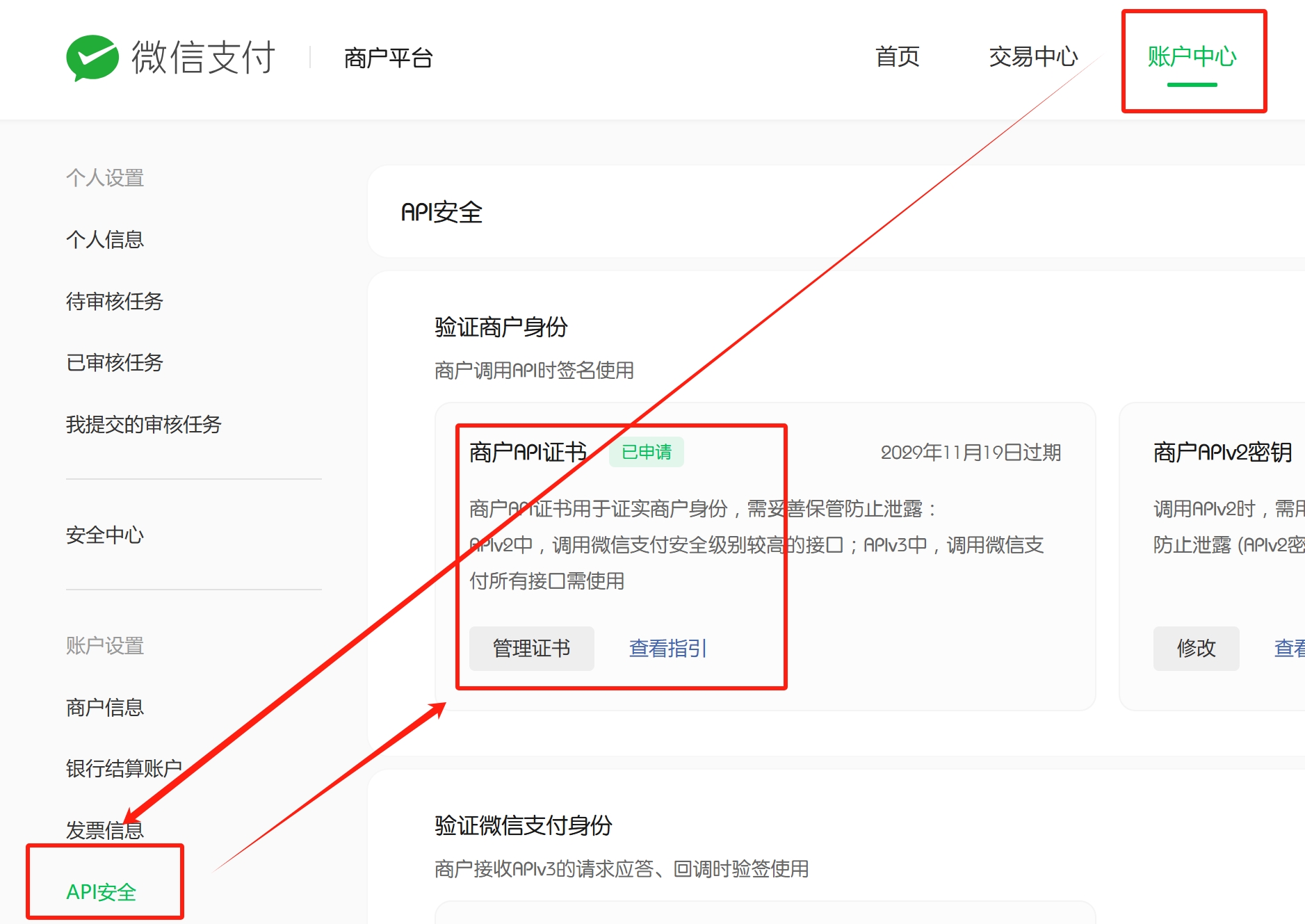Click the 商户平台 header label
The height and width of the screenshot is (924, 1305).
388,58
